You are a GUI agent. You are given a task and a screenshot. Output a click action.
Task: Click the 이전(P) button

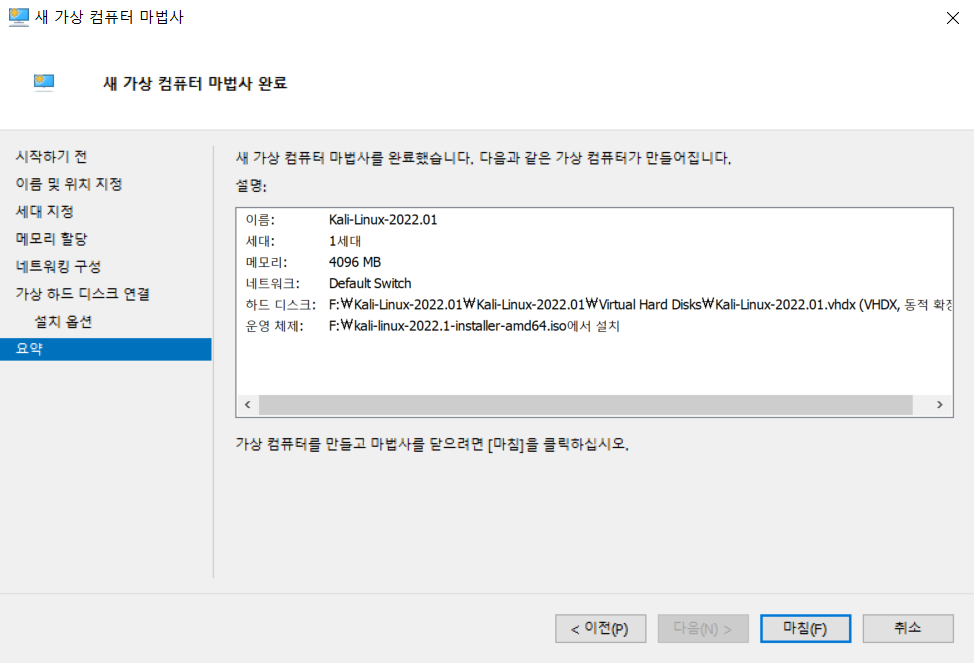click(601, 629)
